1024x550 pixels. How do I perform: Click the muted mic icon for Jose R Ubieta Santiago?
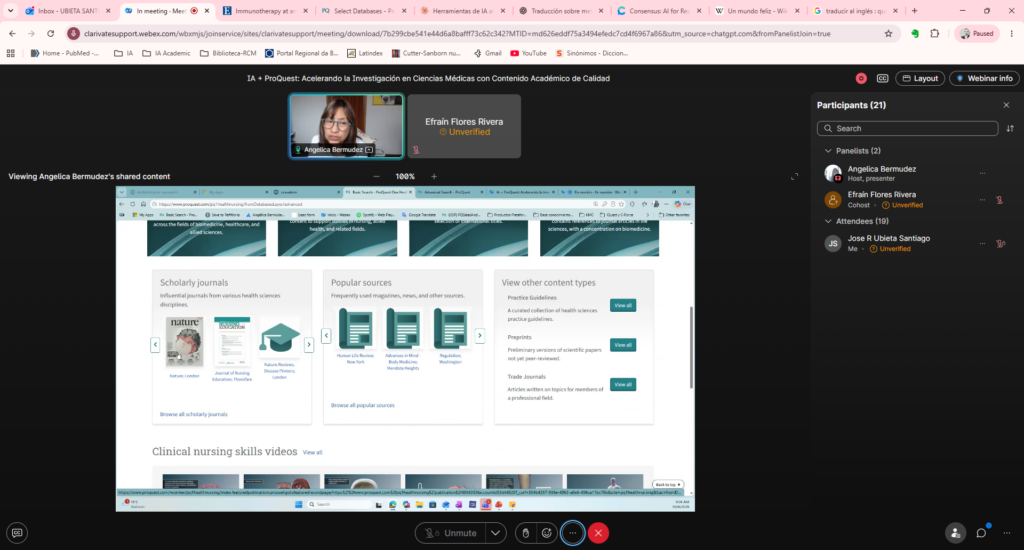(1000, 244)
